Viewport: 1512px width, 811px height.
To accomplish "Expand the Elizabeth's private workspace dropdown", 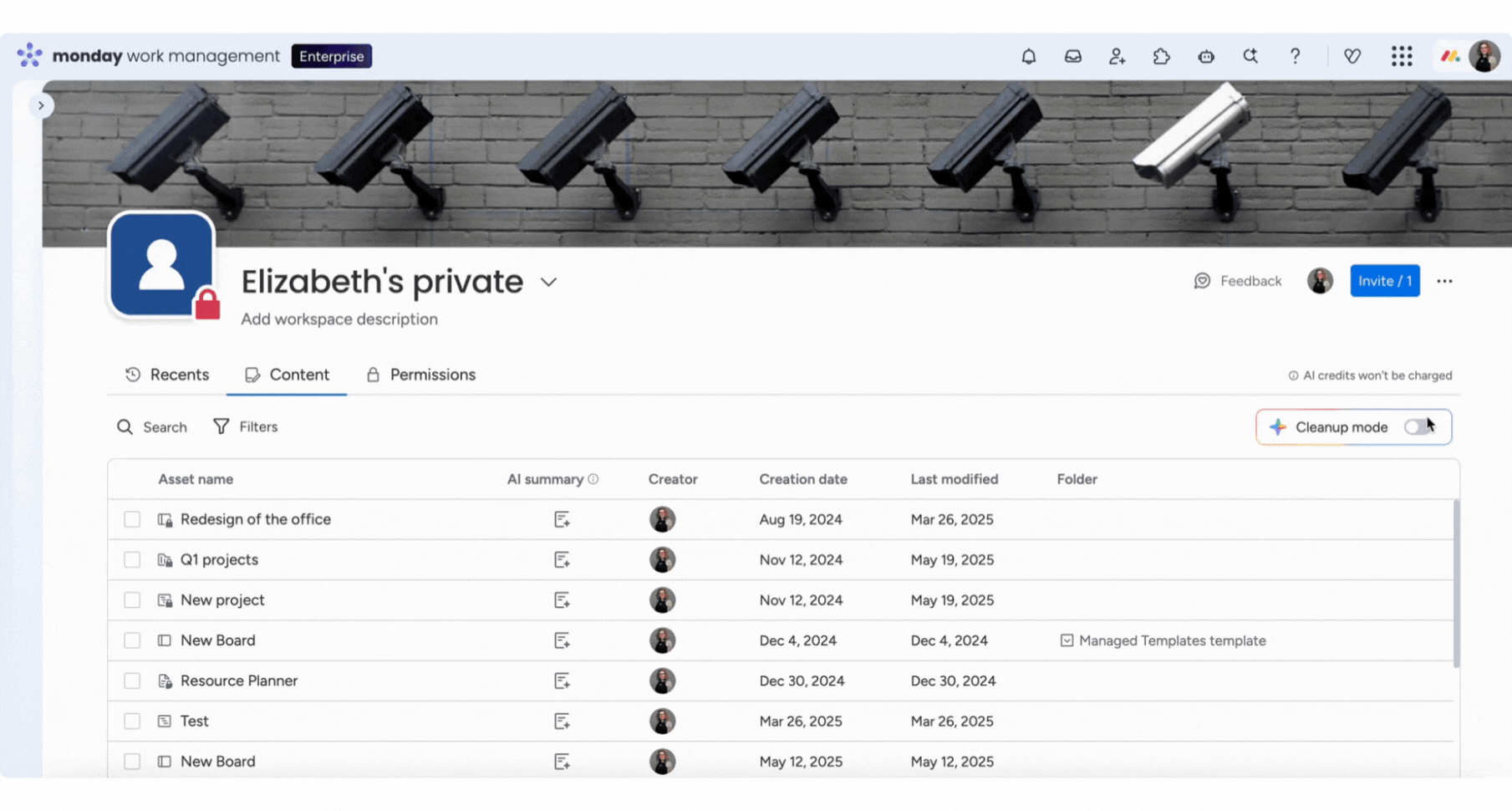I will pyautogui.click(x=548, y=283).
